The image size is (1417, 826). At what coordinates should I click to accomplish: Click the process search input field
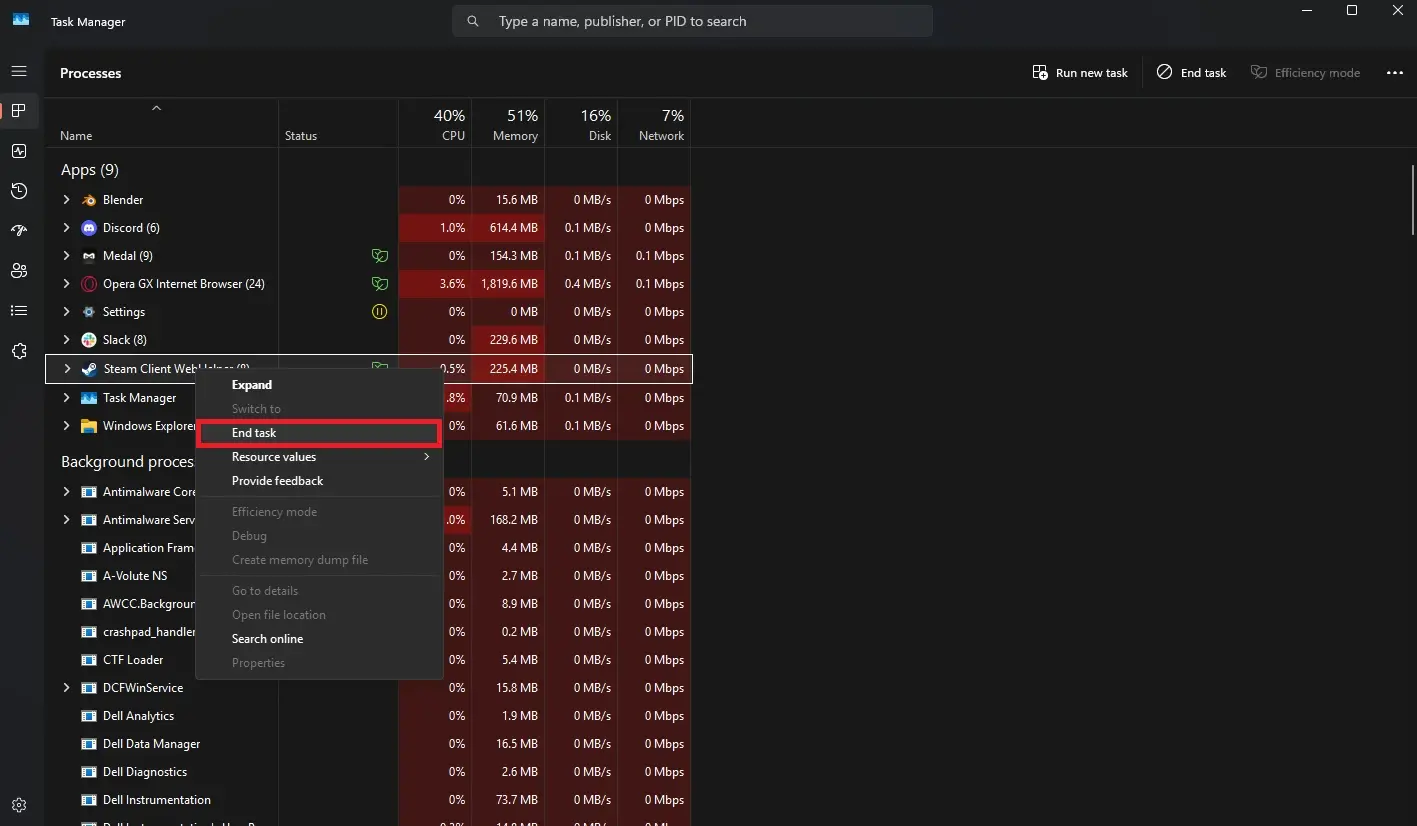700,21
